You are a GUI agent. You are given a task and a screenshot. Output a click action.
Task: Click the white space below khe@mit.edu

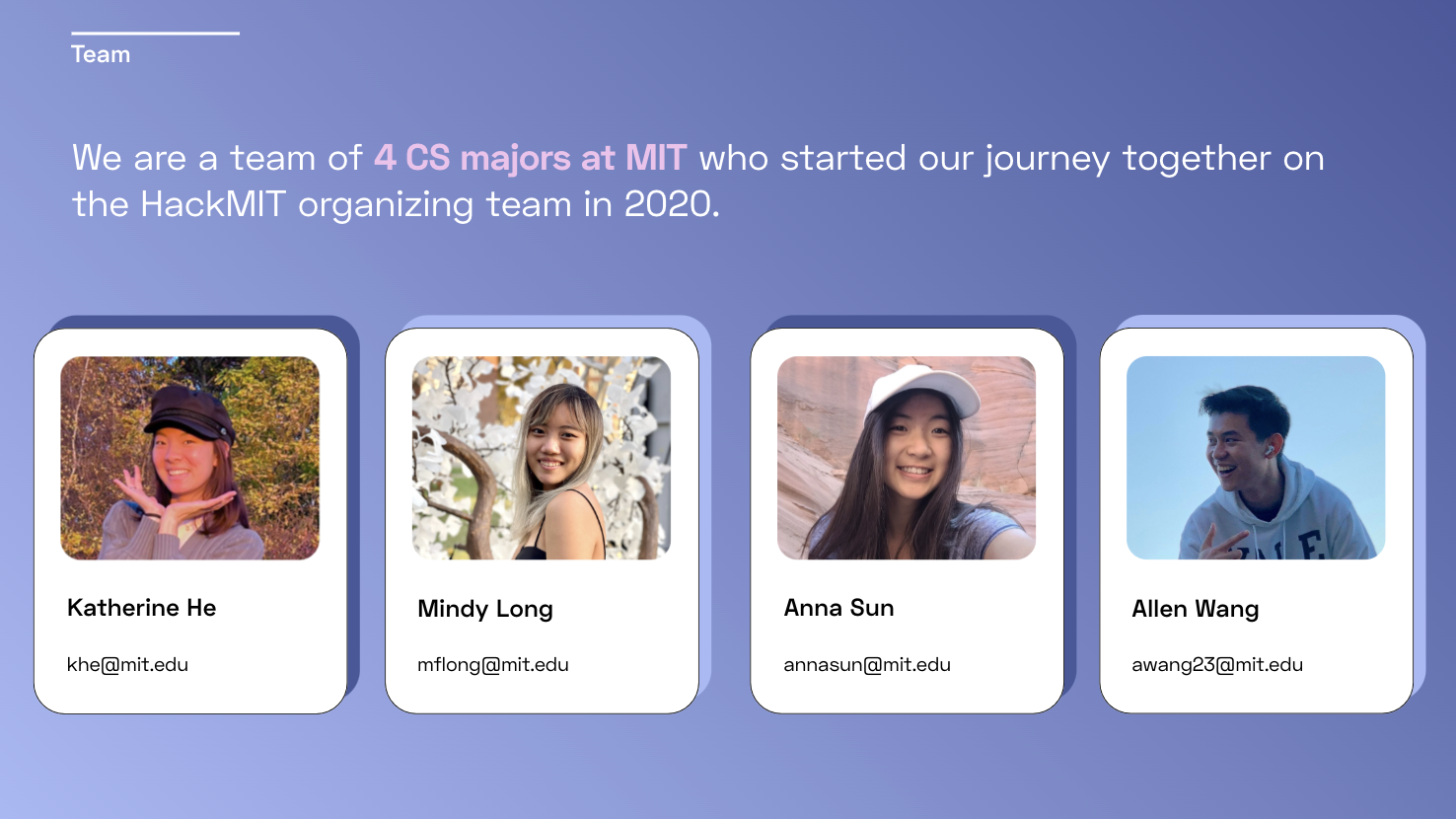(190, 695)
